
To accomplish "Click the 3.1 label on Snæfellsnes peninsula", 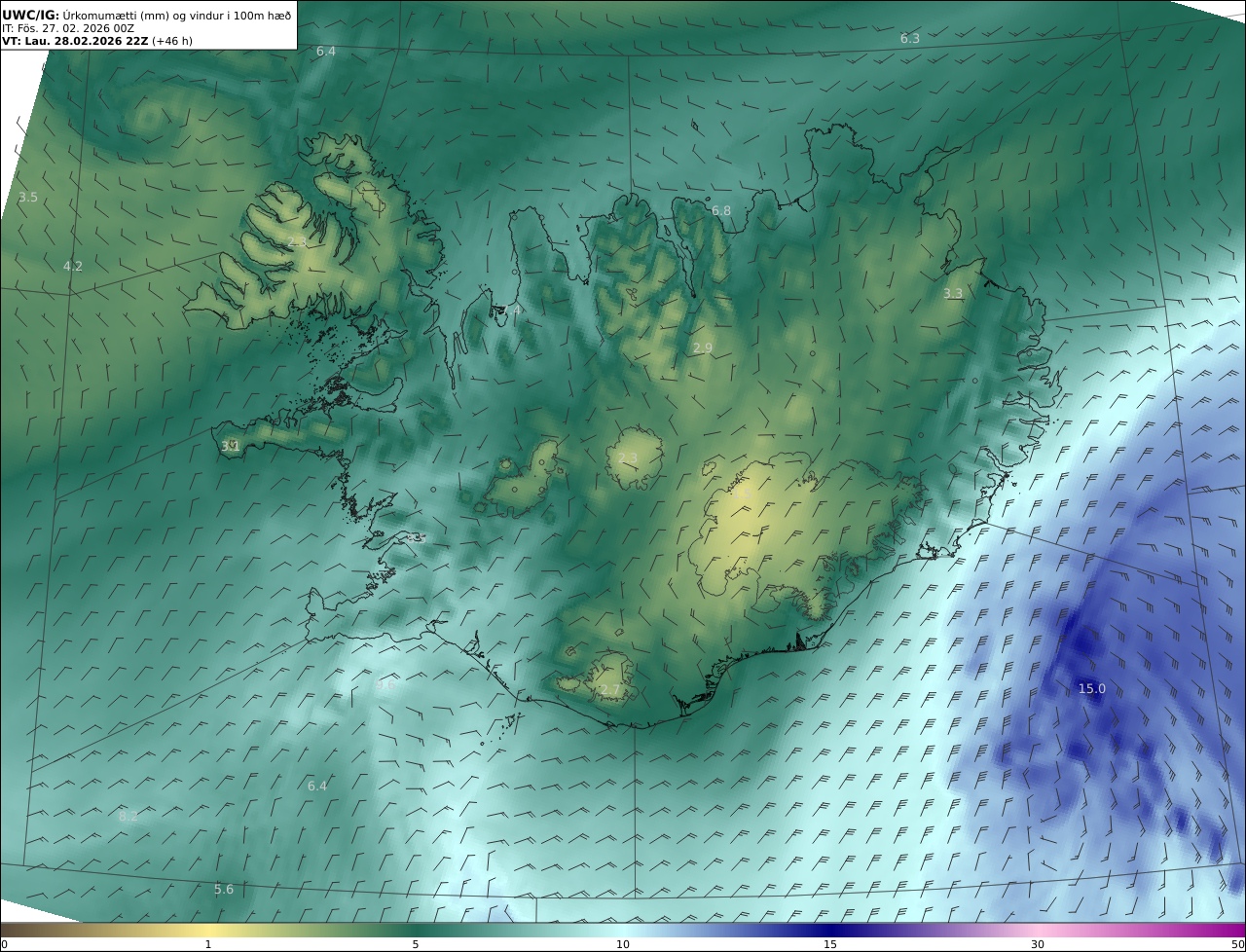I will (230, 446).
